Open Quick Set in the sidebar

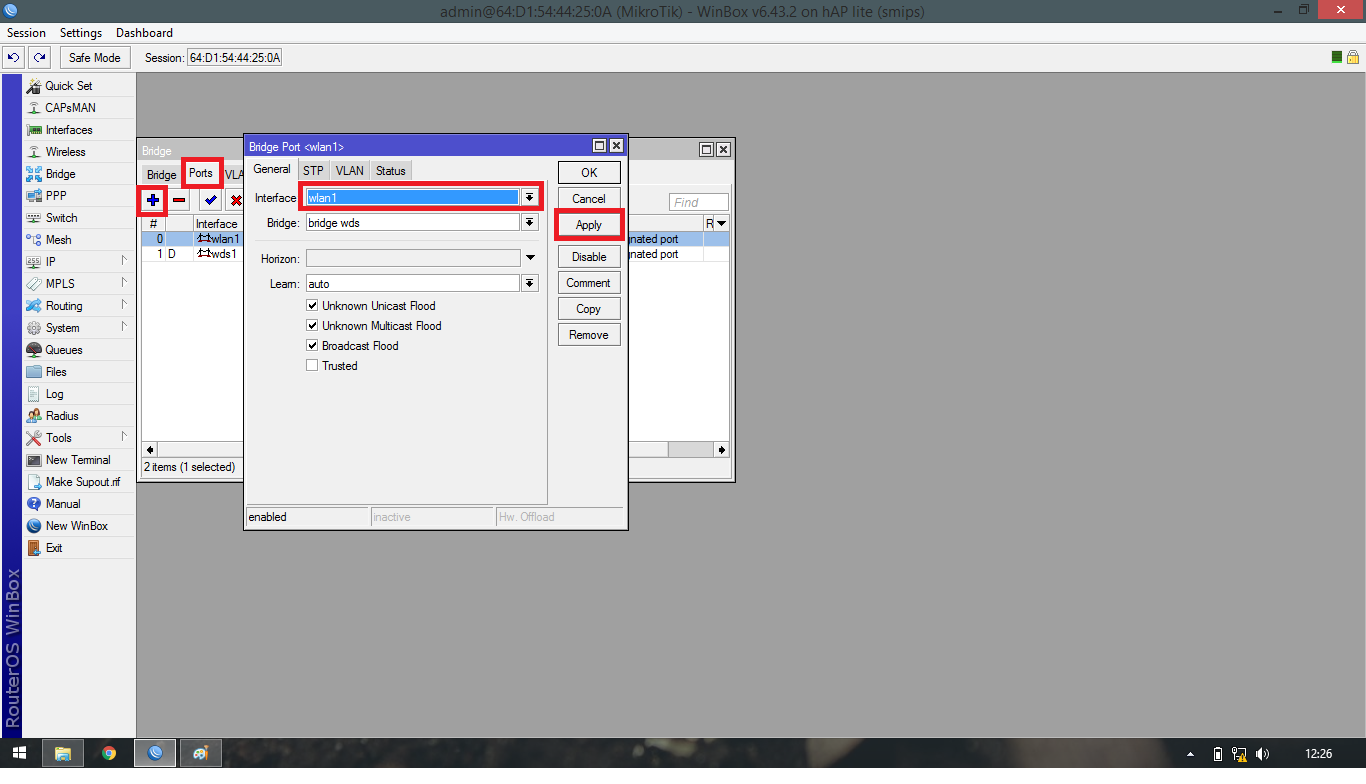[68, 86]
